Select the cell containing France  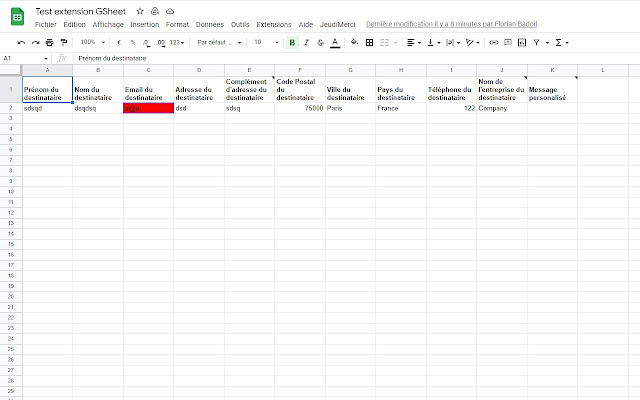pyautogui.click(x=401, y=108)
